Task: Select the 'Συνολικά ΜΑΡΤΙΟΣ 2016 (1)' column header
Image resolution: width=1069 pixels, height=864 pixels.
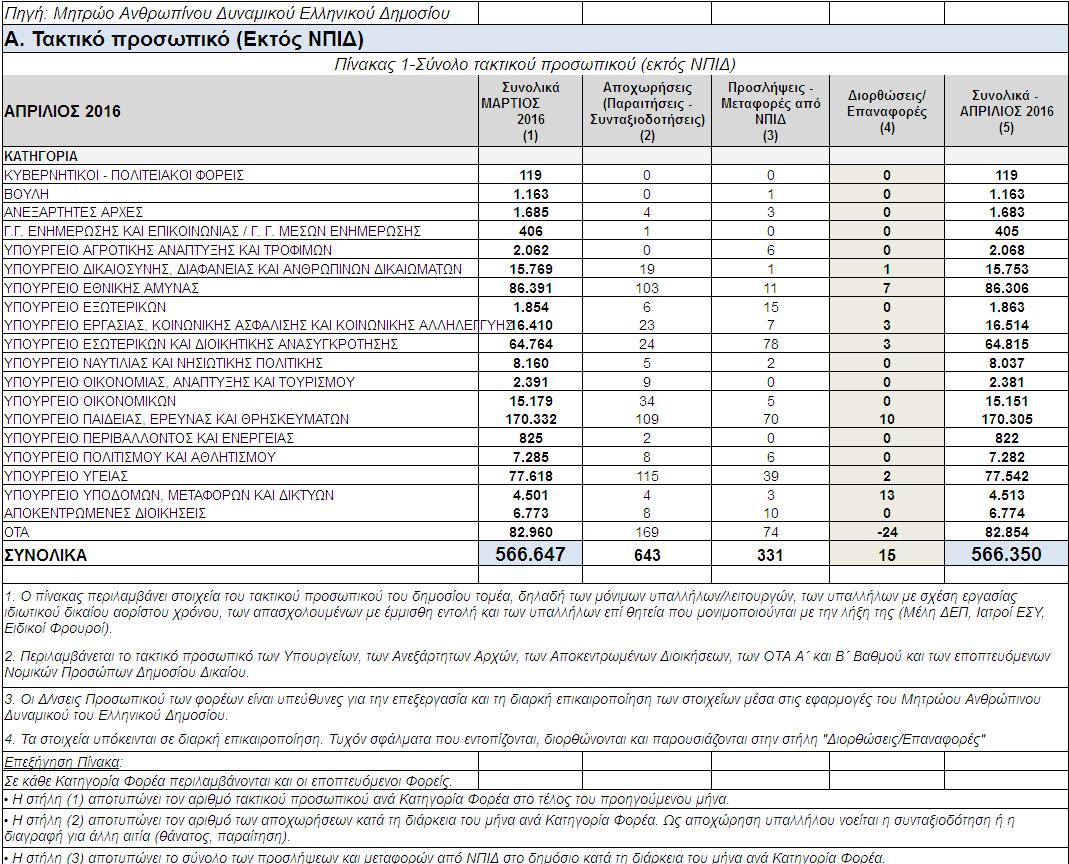Action: (x=529, y=111)
